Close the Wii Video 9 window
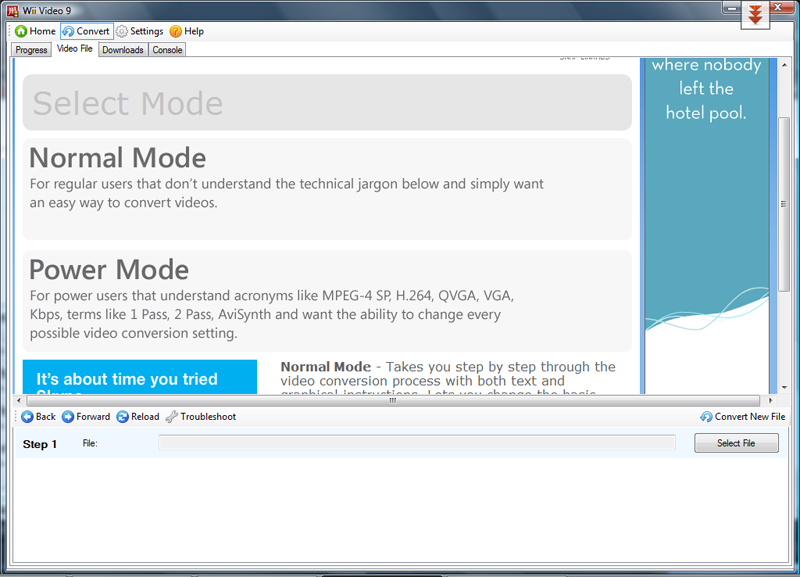This screenshot has width=800, height=577. point(779,8)
